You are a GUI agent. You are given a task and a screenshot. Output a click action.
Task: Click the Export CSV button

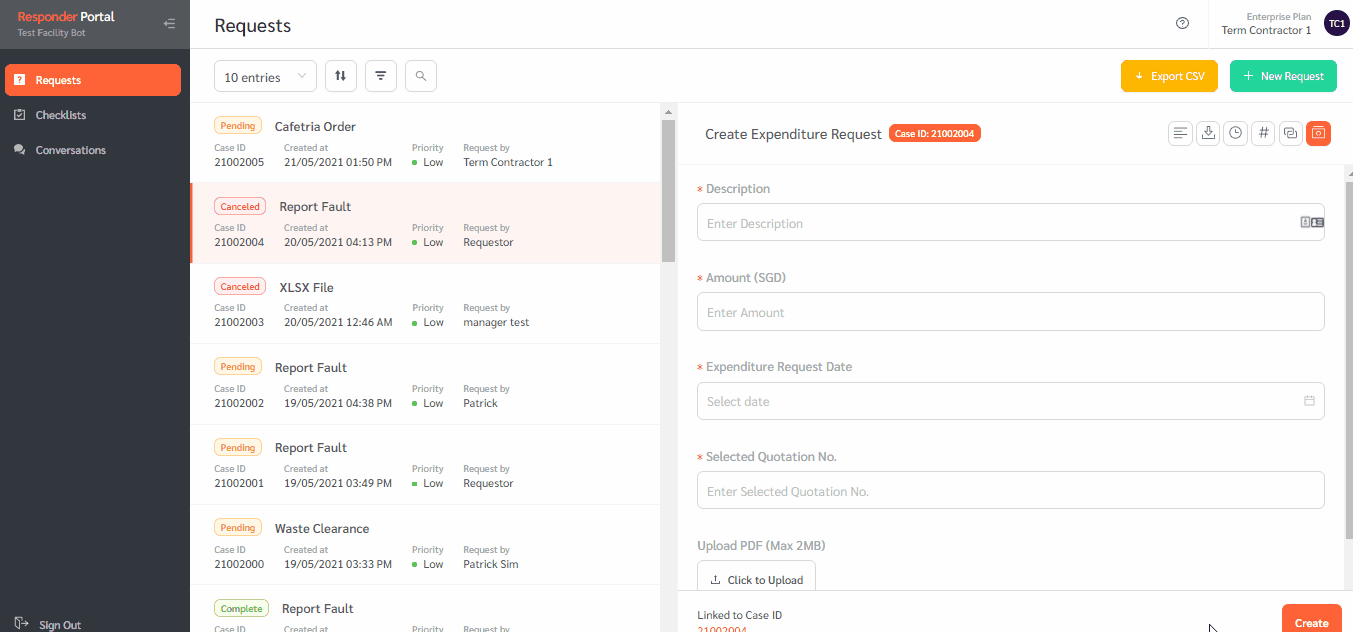(1169, 76)
